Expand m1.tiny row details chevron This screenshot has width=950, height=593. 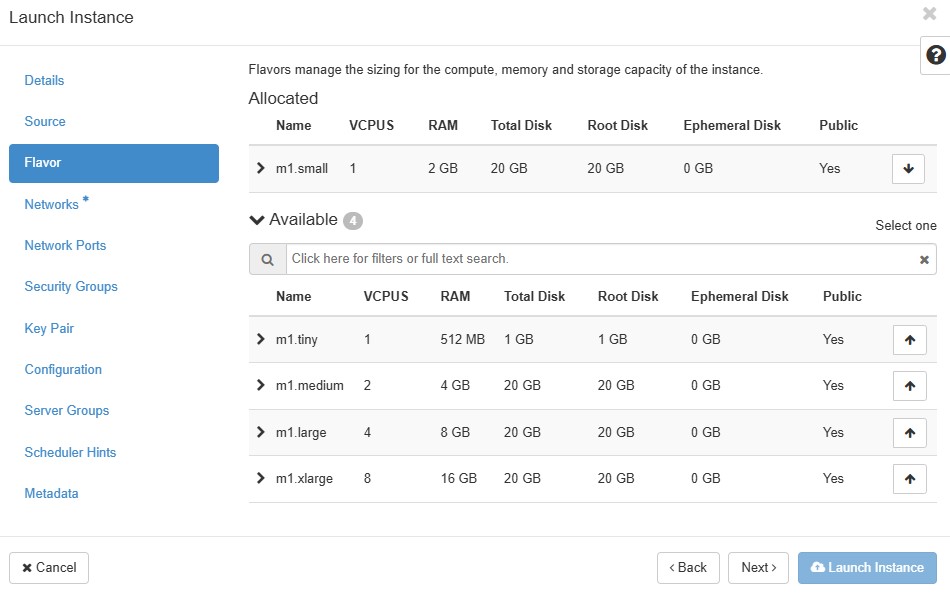coord(261,339)
